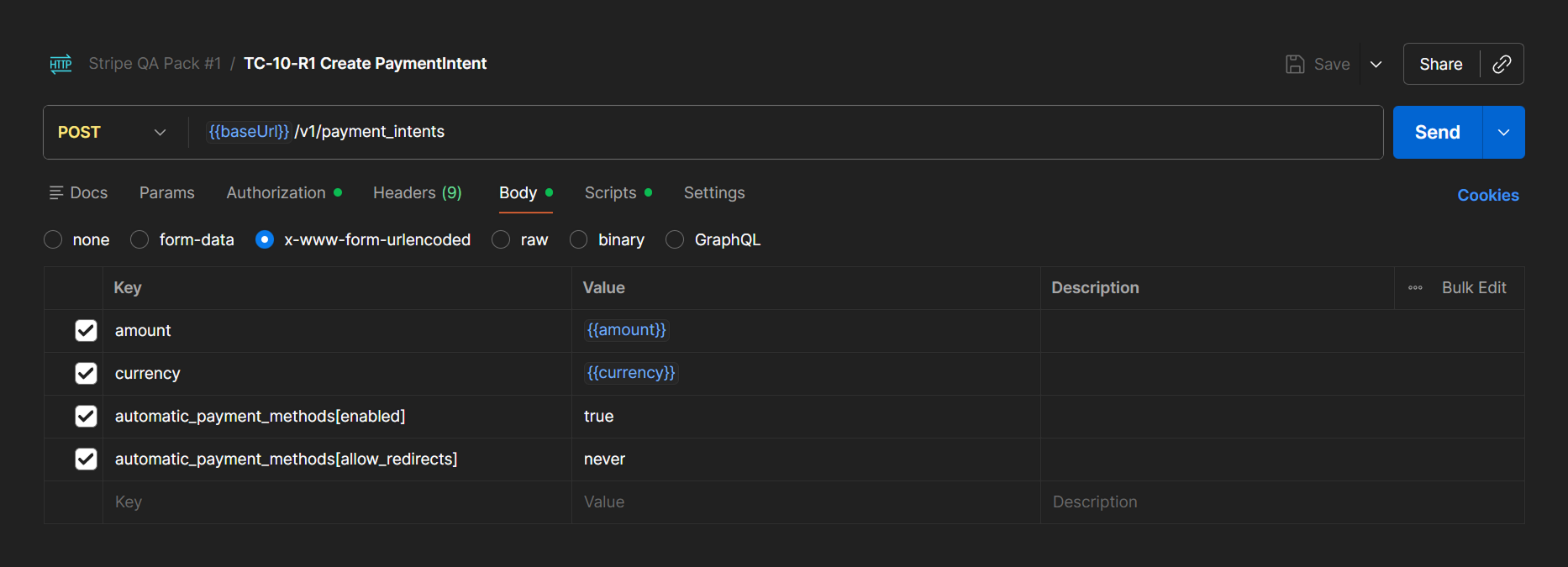Image resolution: width=1568 pixels, height=567 pixels.
Task: Open the POST method dropdown
Action: click(x=112, y=133)
